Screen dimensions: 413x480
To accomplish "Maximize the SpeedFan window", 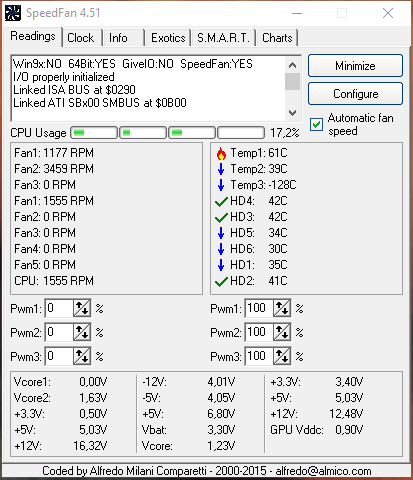I will pyautogui.click(x=342, y=13).
